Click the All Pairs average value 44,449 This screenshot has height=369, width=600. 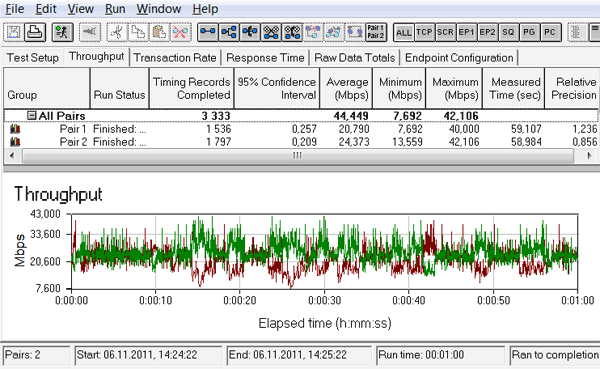pos(351,116)
